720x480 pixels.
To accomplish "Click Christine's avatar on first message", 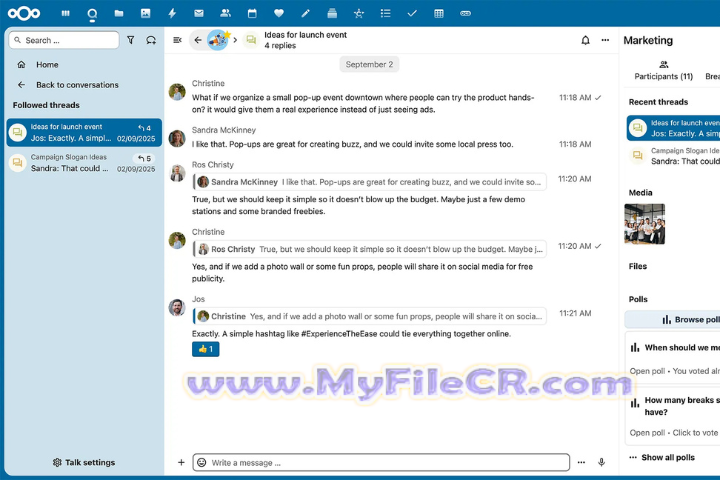I will [x=177, y=92].
